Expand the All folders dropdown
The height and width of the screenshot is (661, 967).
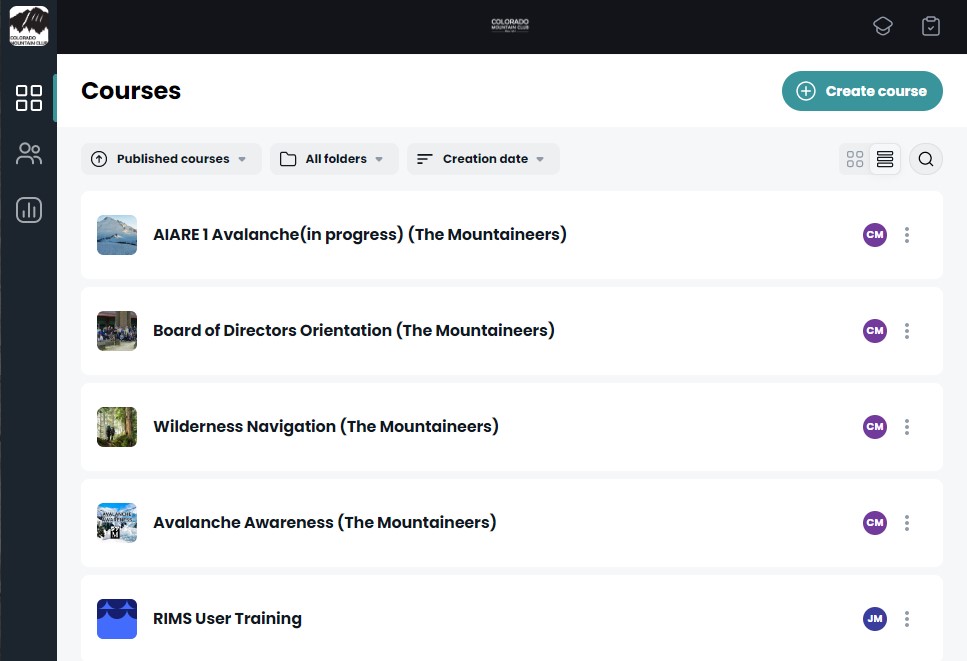coord(334,159)
